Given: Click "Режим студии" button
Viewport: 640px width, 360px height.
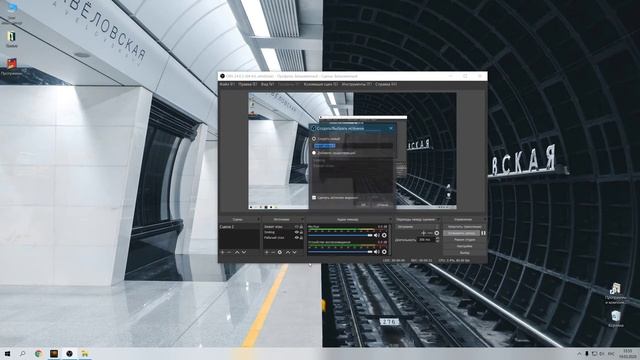Looking at the screenshot, I should pos(464,240).
